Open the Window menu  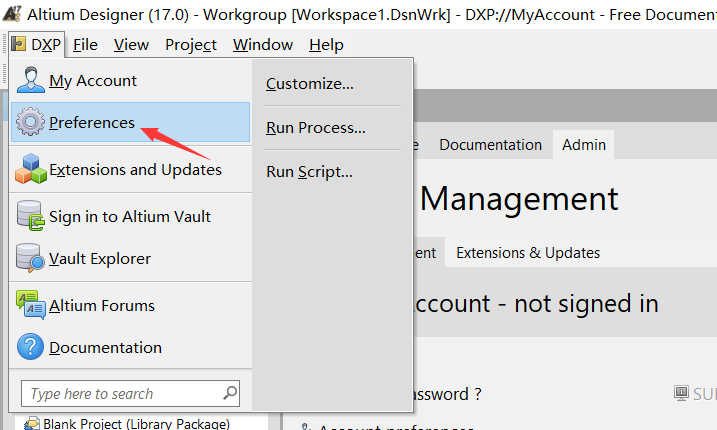tap(262, 44)
